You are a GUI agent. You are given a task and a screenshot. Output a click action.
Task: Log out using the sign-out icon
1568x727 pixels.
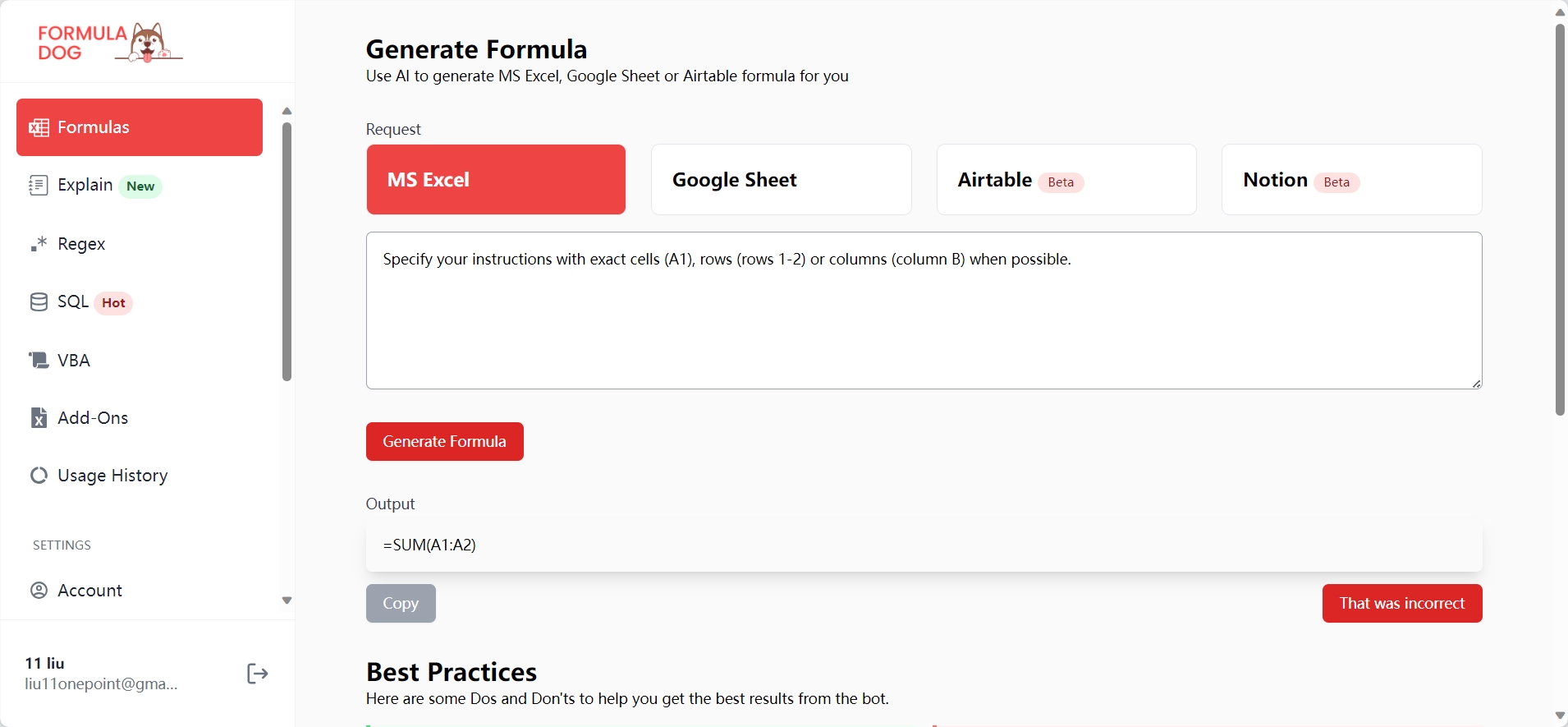(x=257, y=674)
